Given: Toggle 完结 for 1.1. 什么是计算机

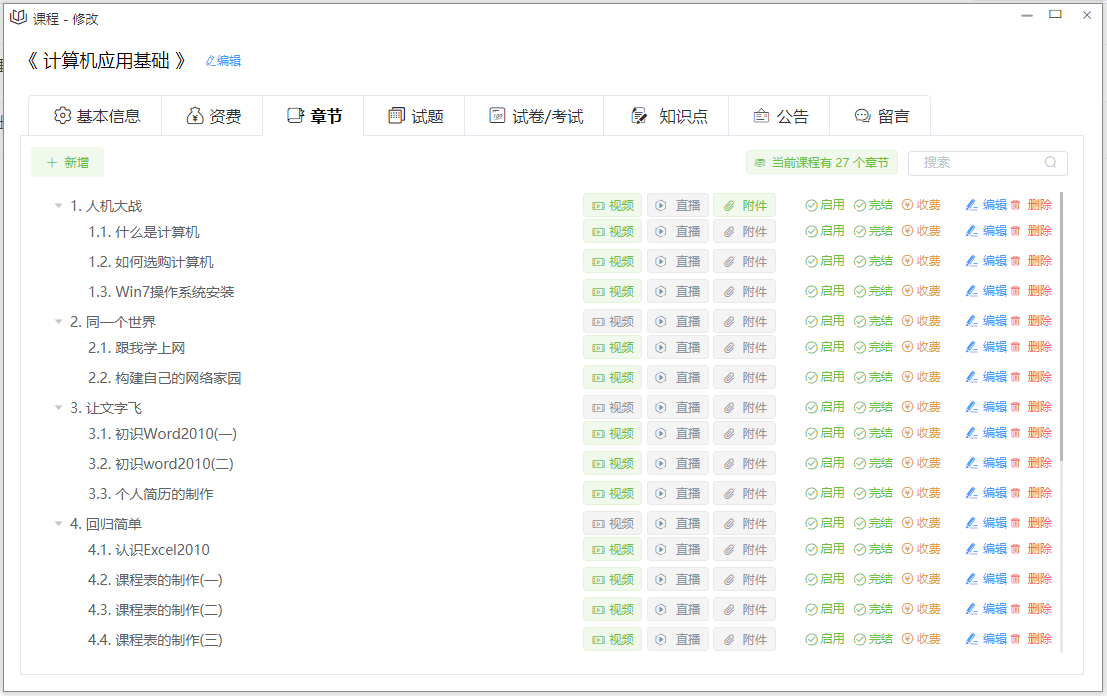Looking at the screenshot, I should click(x=873, y=231).
